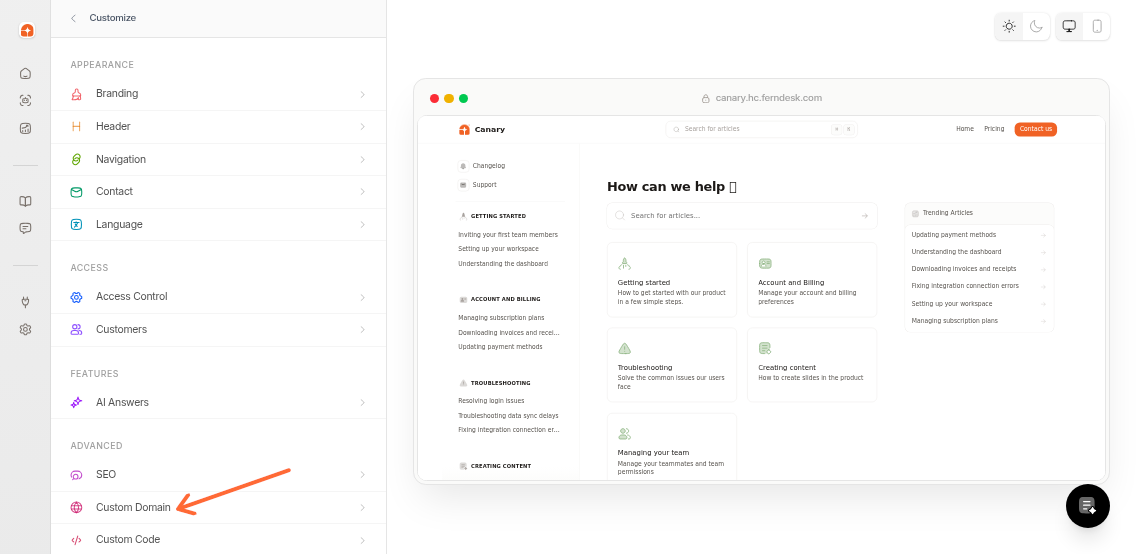This screenshot has height=554, width=1136.
Task: Click the home icon in left sidebar
Action: pyautogui.click(x=25, y=73)
